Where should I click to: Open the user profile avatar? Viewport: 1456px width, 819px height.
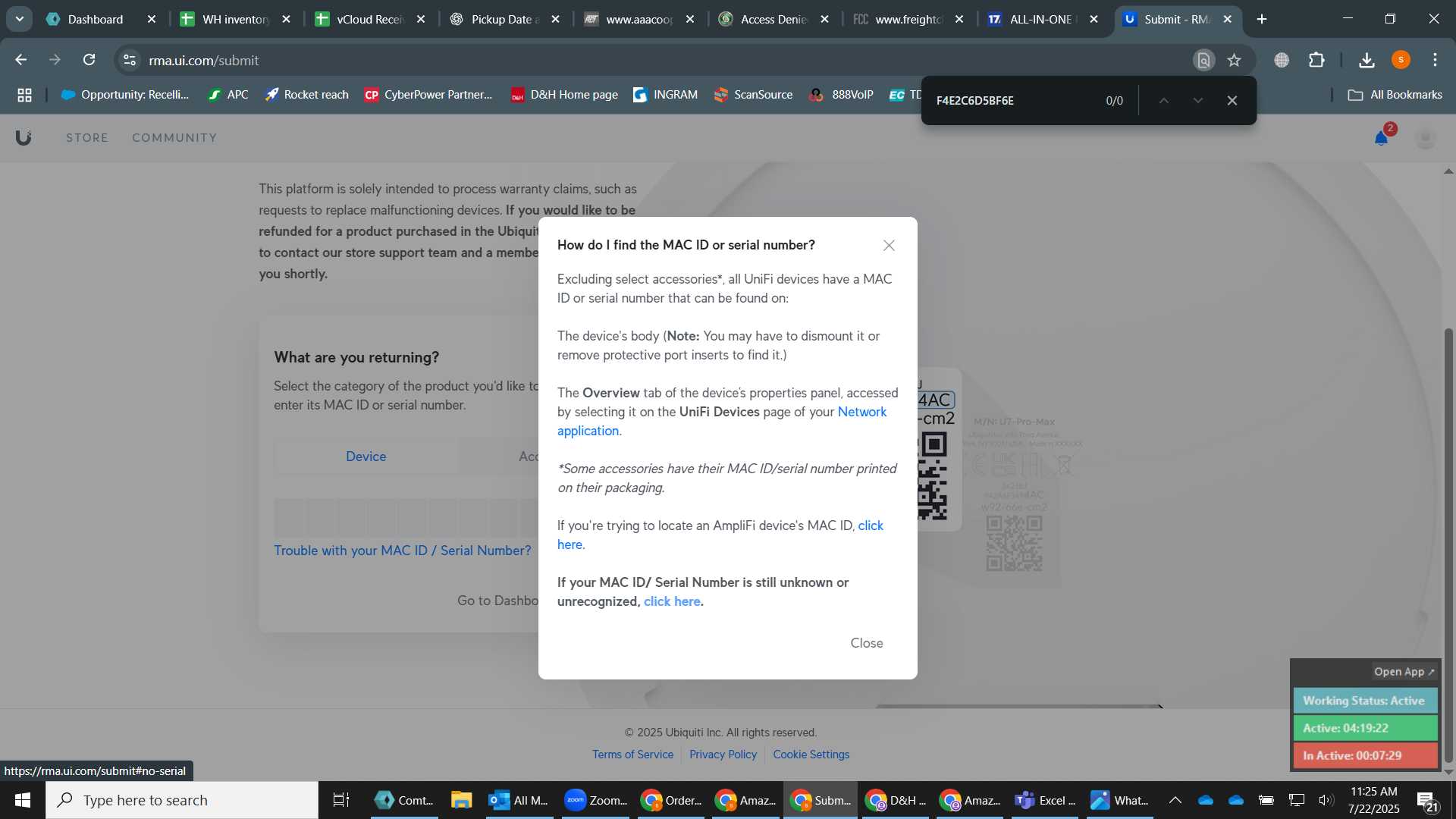click(x=1426, y=138)
